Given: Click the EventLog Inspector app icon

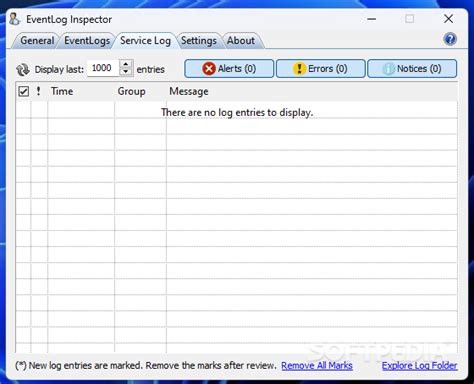Looking at the screenshot, I should 15,19.
